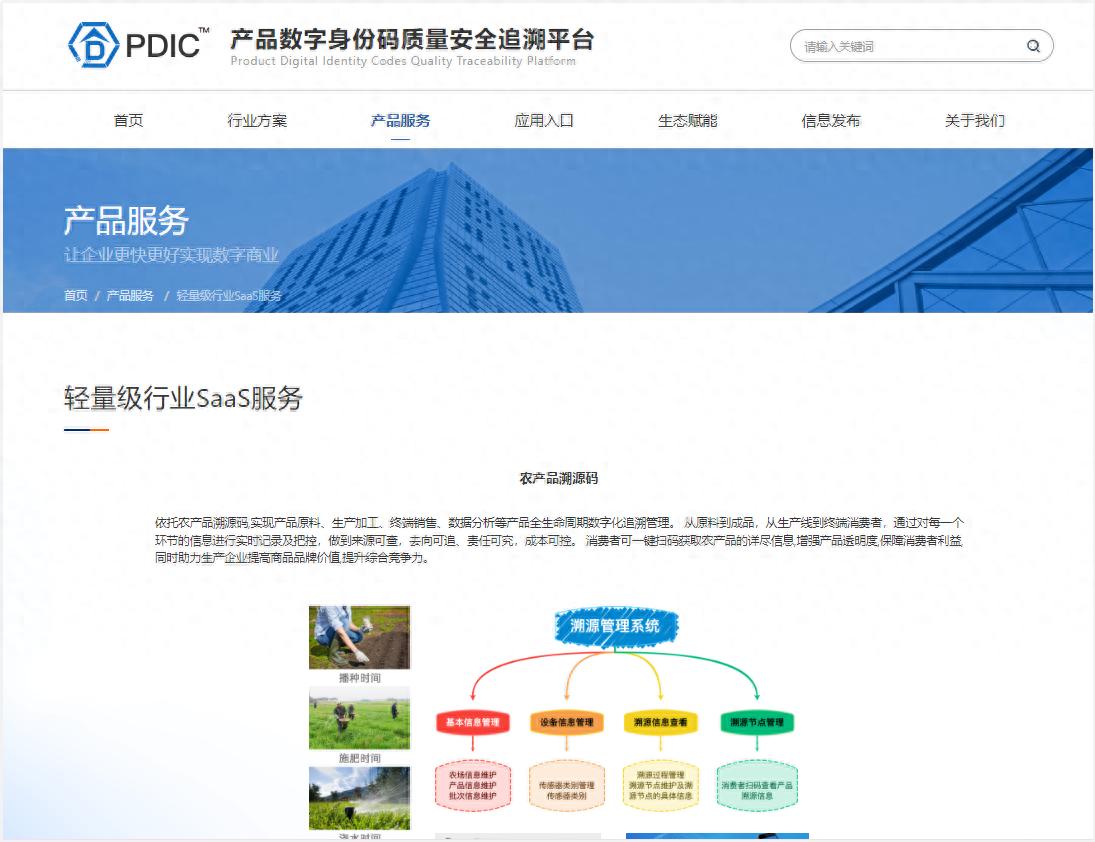This screenshot has width=1095, height=842.
Task: Click the banner subtitle 让企业更快更好实现数字商业
Action: pos(171,255)
